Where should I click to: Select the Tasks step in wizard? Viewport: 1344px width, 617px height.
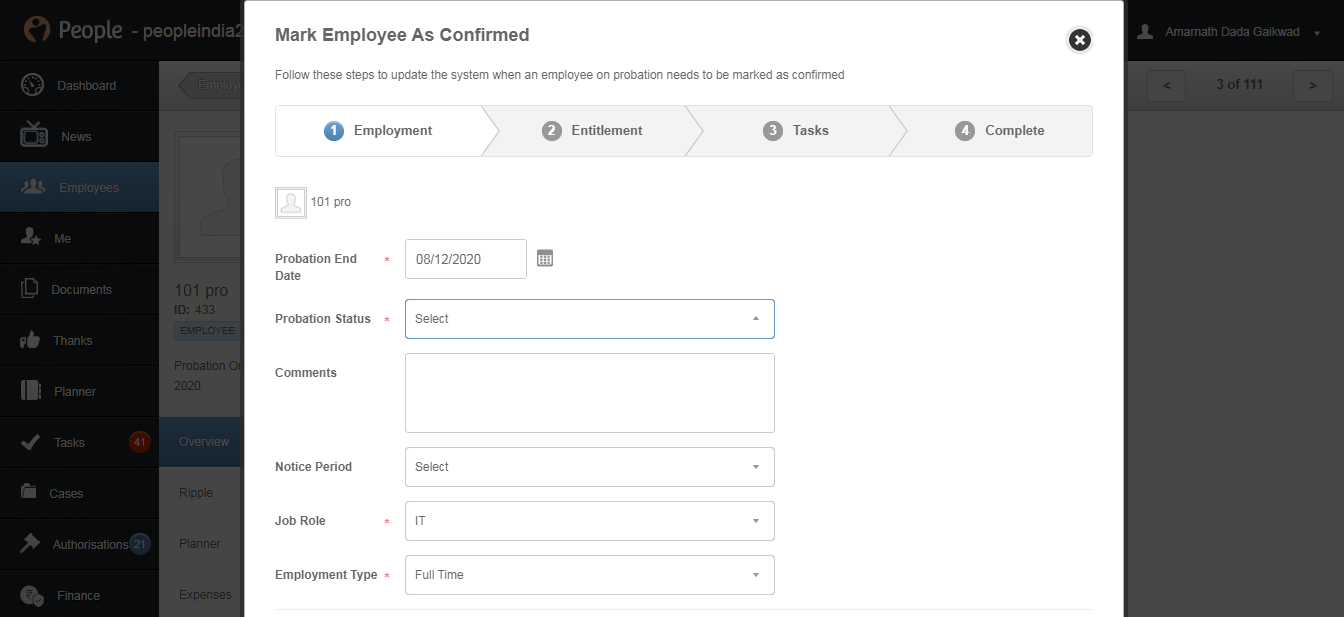click(x=797, y=131)
